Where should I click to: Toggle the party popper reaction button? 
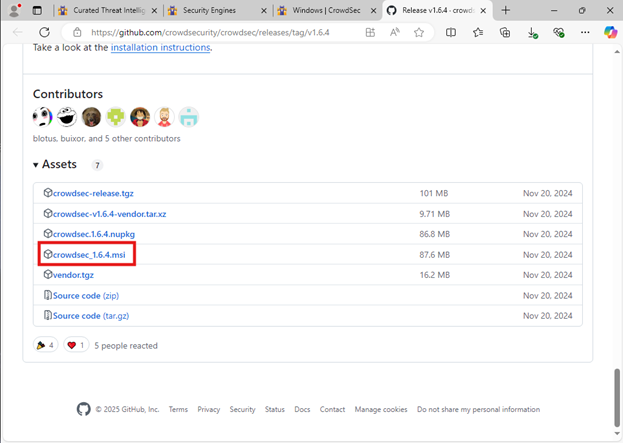click(x=45, y=345)
